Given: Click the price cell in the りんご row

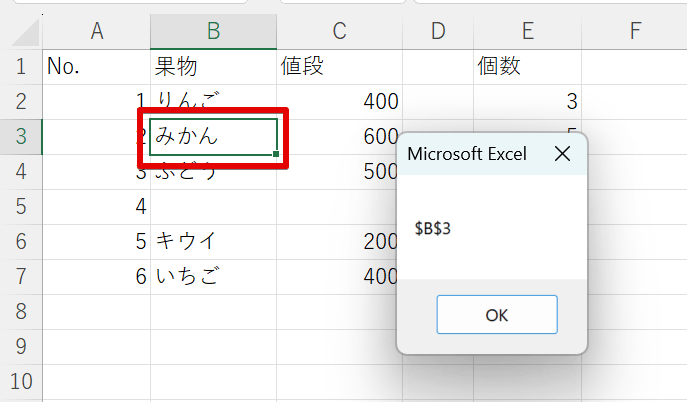Looking at the screenshot, I should [x=340, y=102].
